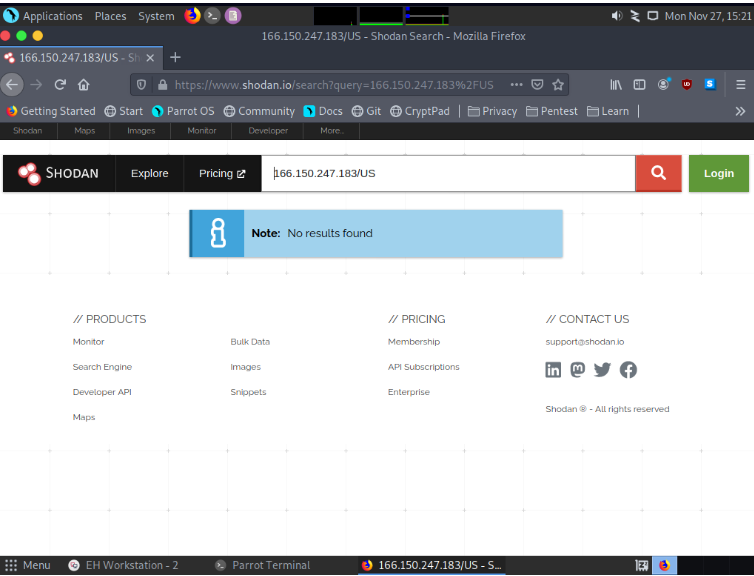754x576 pixels.
Task: Click the Shodan search query field
Action: [450, 173]
